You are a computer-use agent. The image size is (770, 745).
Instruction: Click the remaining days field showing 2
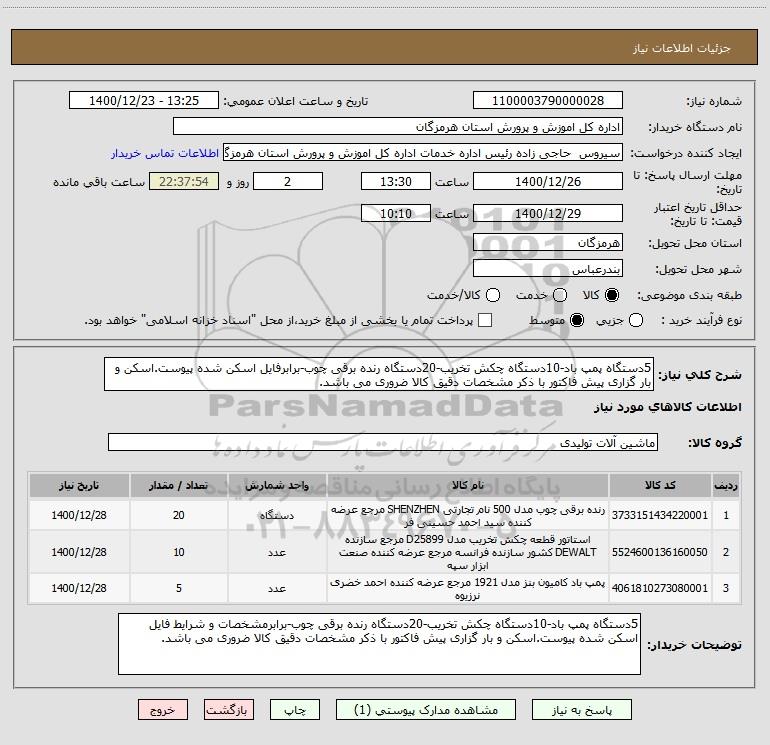tap(288, 181)
